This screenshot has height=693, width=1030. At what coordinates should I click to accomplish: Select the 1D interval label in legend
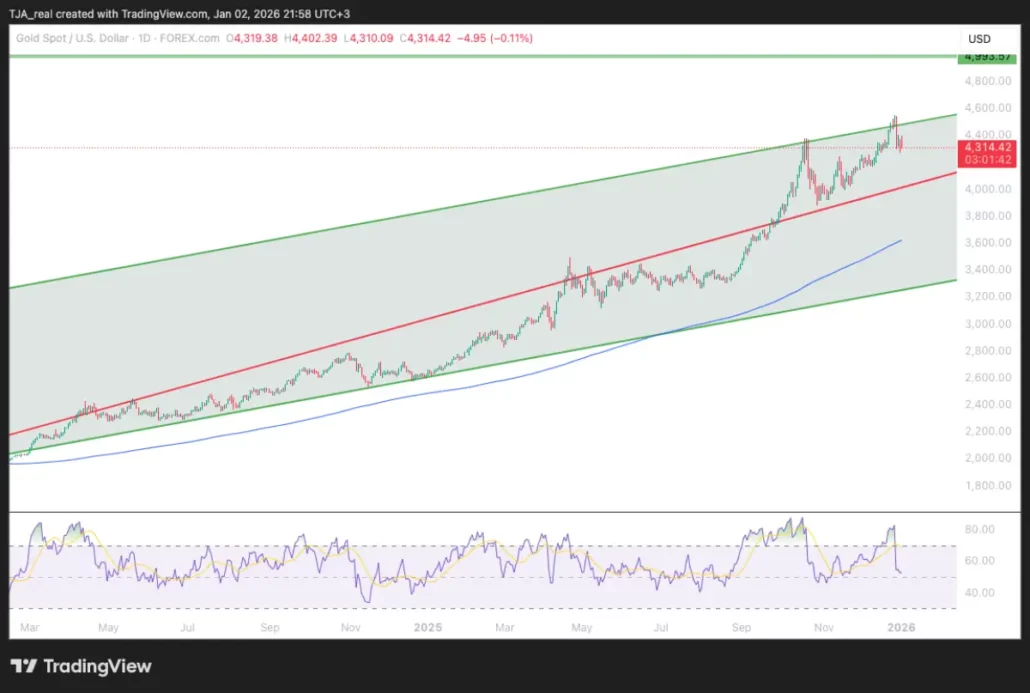[153, 38]
